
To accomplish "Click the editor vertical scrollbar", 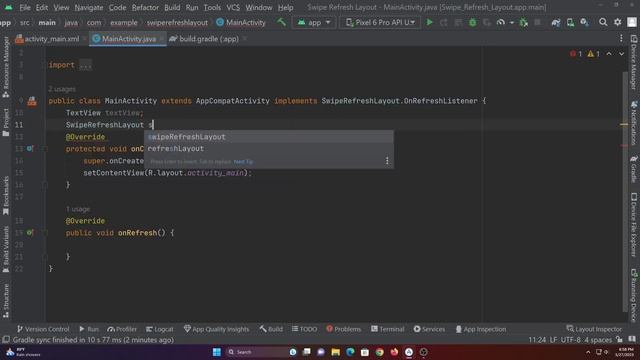I will click(x=625, y=192).
